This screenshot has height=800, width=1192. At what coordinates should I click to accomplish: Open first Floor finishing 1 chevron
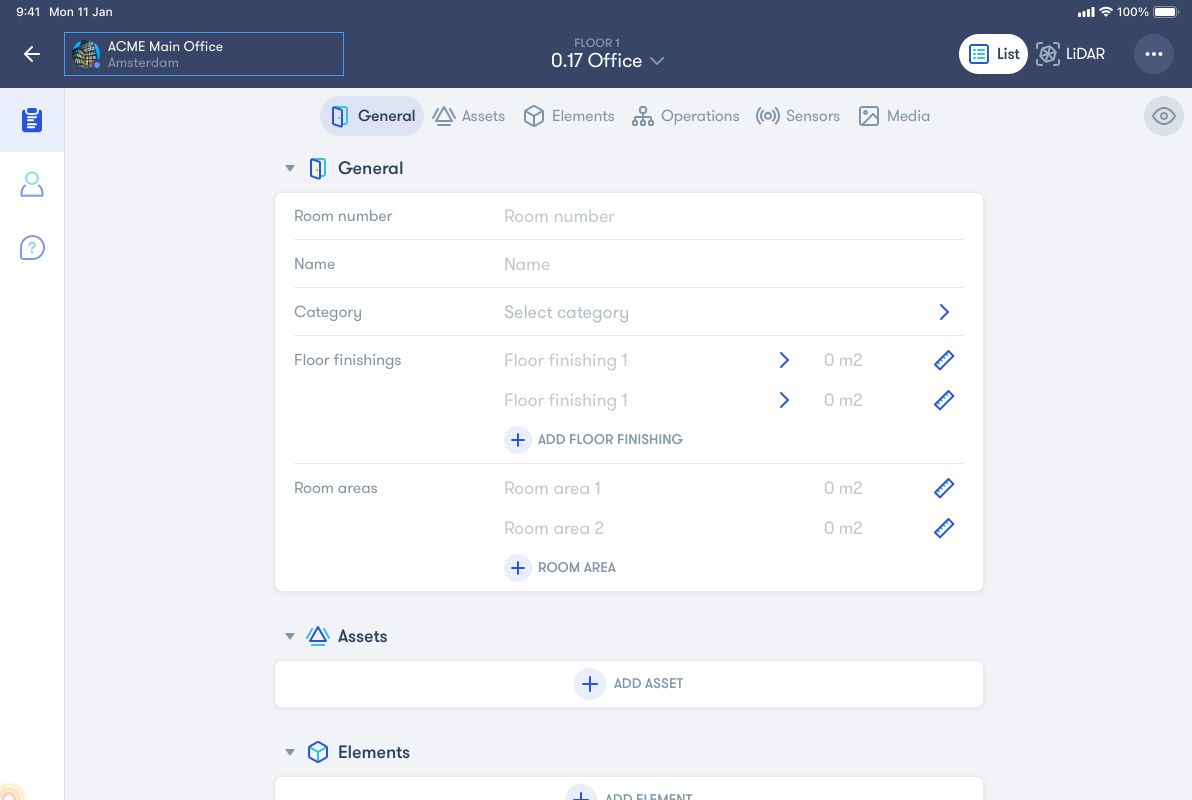tap(784, 360)
